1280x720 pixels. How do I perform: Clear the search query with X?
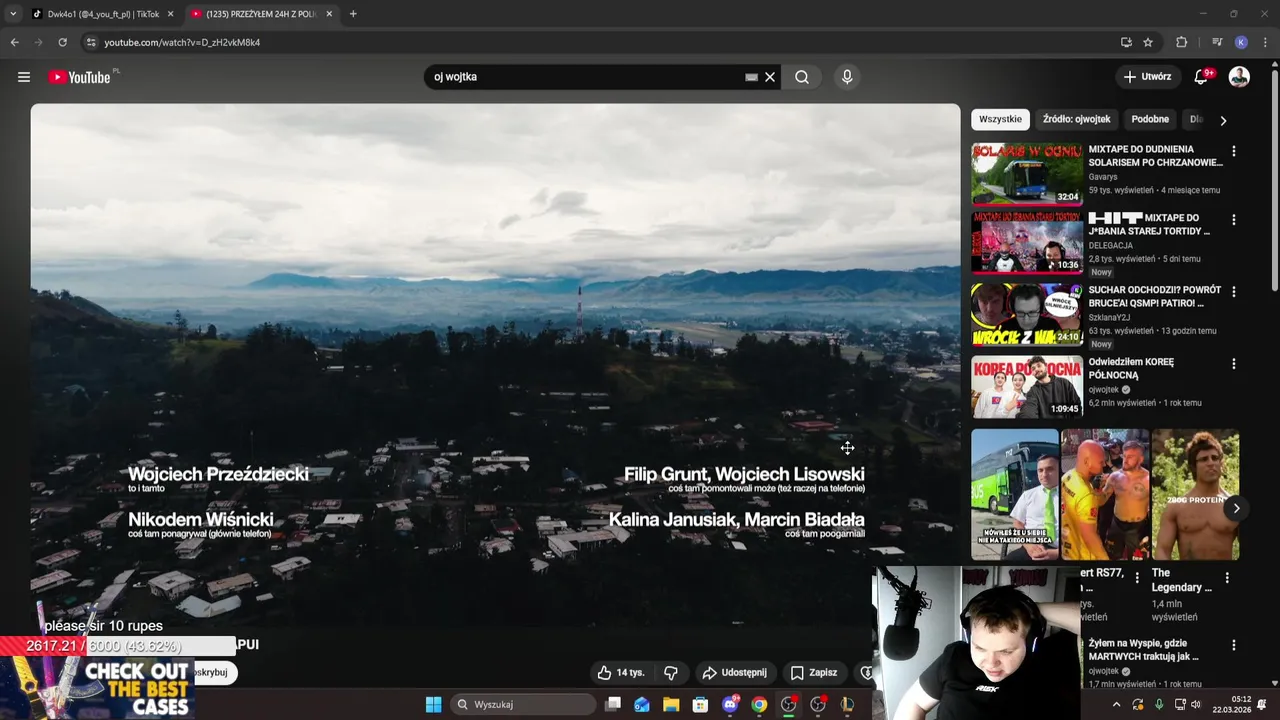770,77
